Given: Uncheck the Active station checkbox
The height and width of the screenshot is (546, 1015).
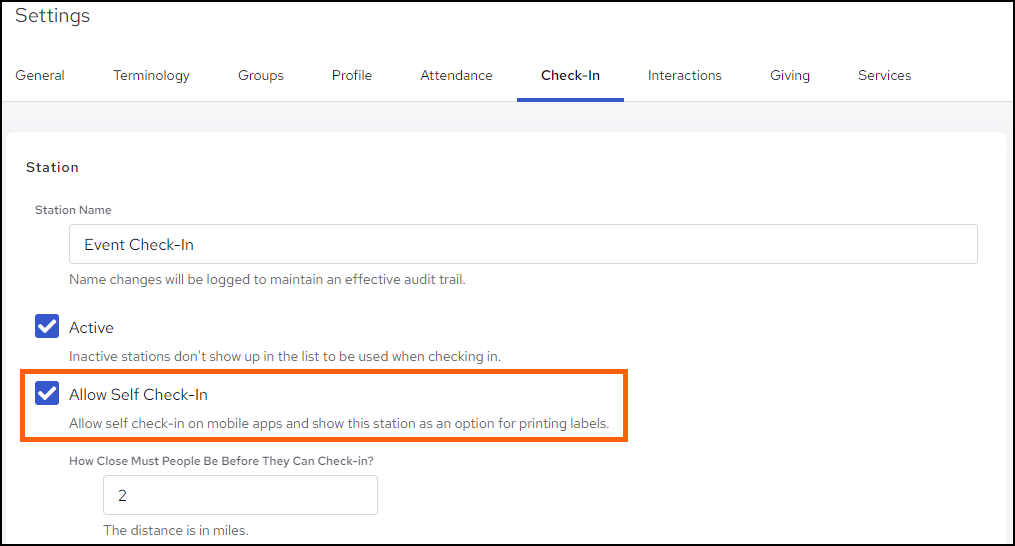Looking at the screenshot, I should pyautogui.click(x=47, y=327).
